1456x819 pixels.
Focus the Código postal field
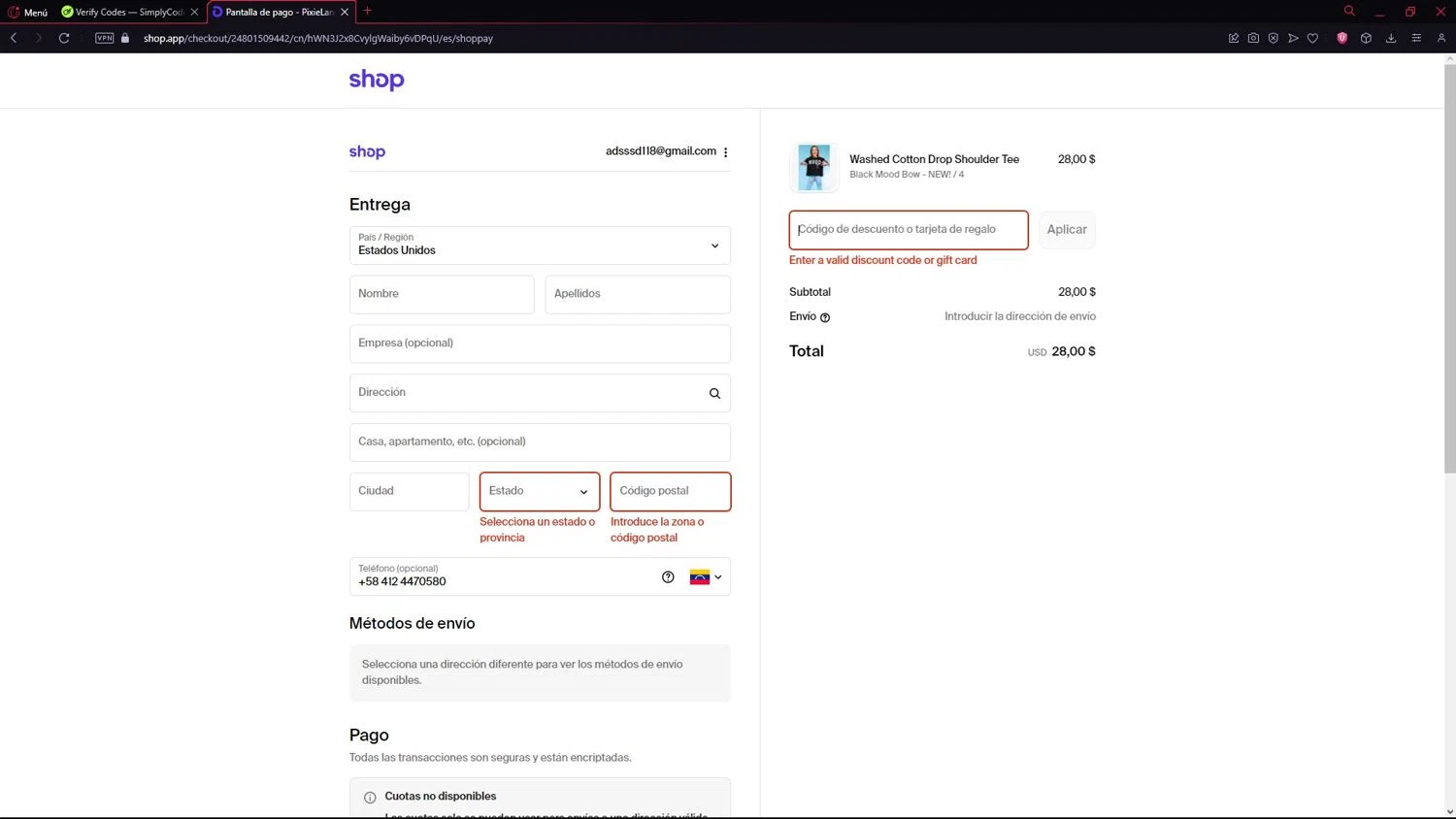671,491
